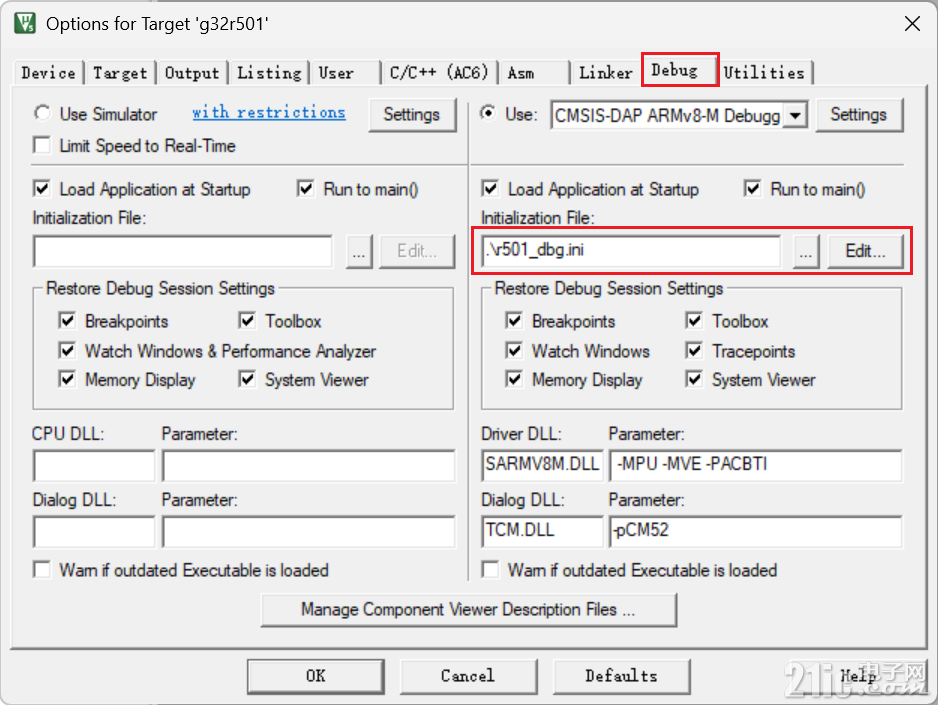Click the Keil uVision icon in the title bar

pos(25,23)
